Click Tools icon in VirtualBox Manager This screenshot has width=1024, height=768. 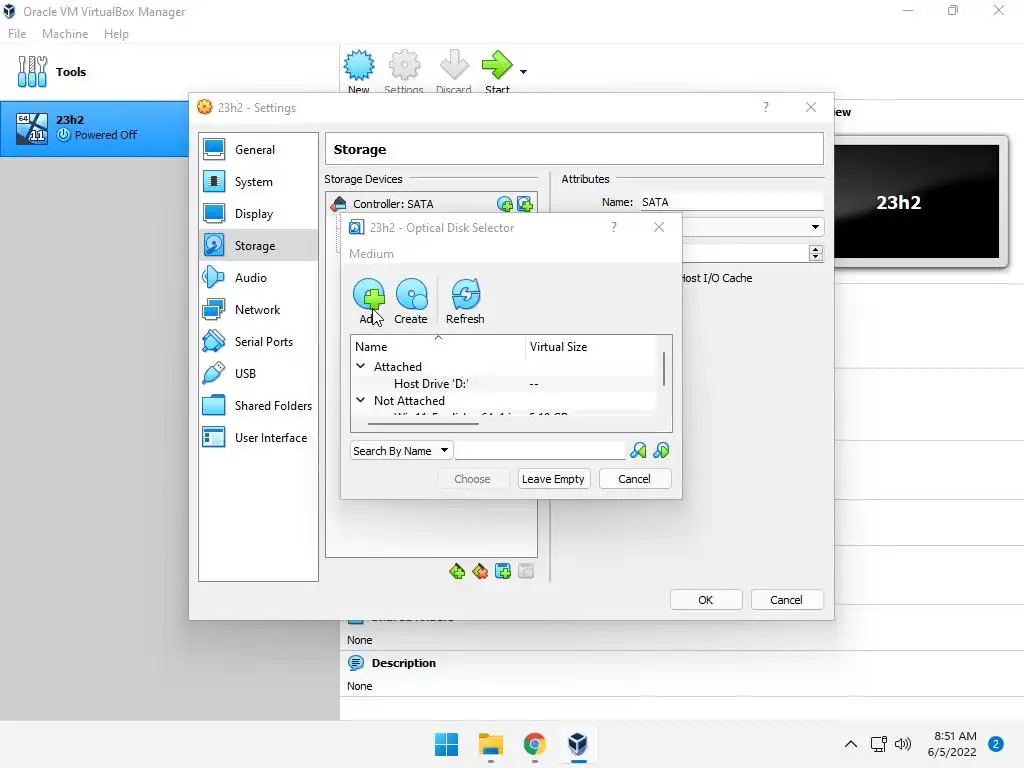click(x=32, y=71)
